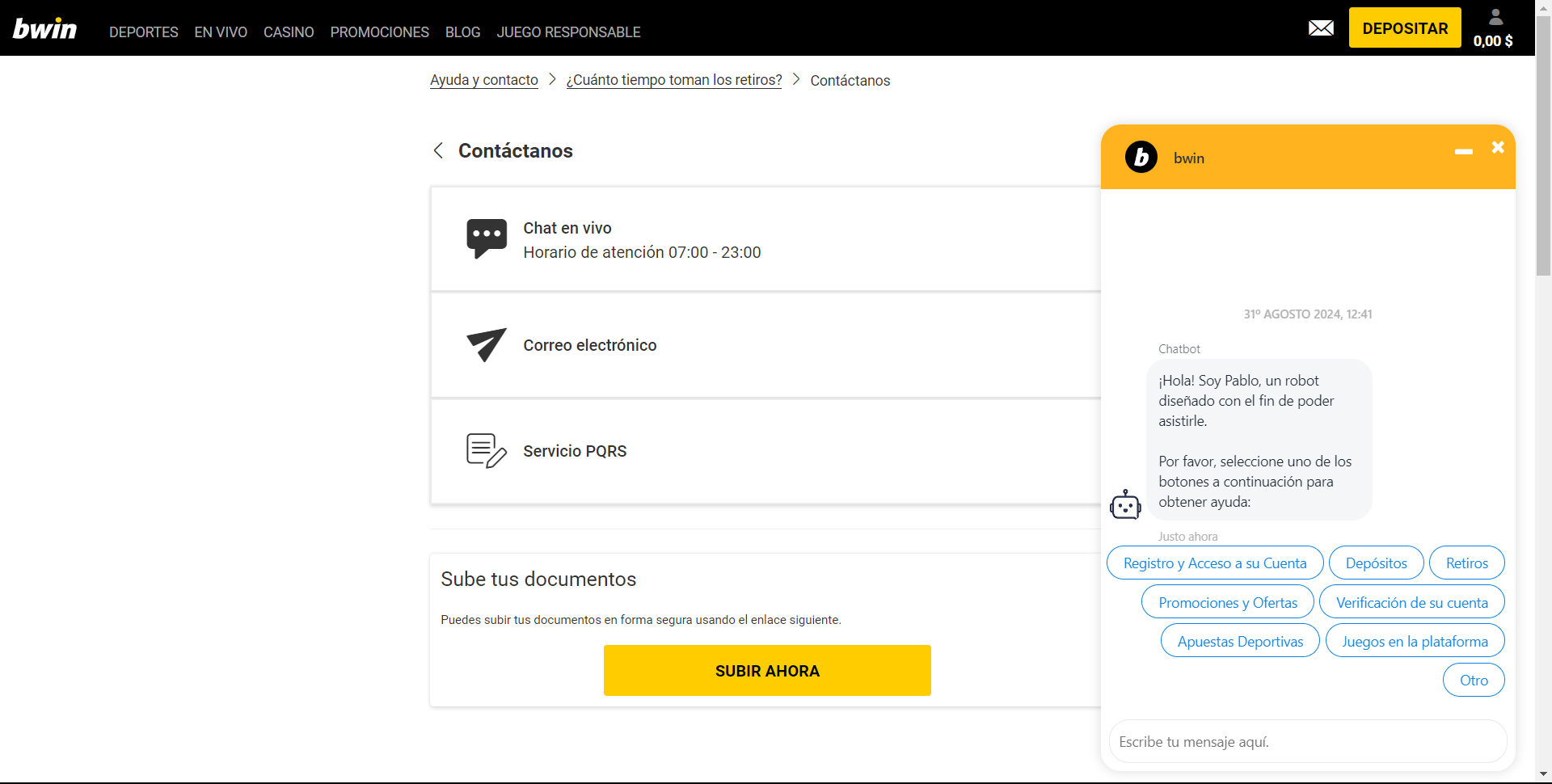This screenshot has width=1552, height=784.
Task: Choose Registro y Acceso a su Cuenta
Action: 1215,563
